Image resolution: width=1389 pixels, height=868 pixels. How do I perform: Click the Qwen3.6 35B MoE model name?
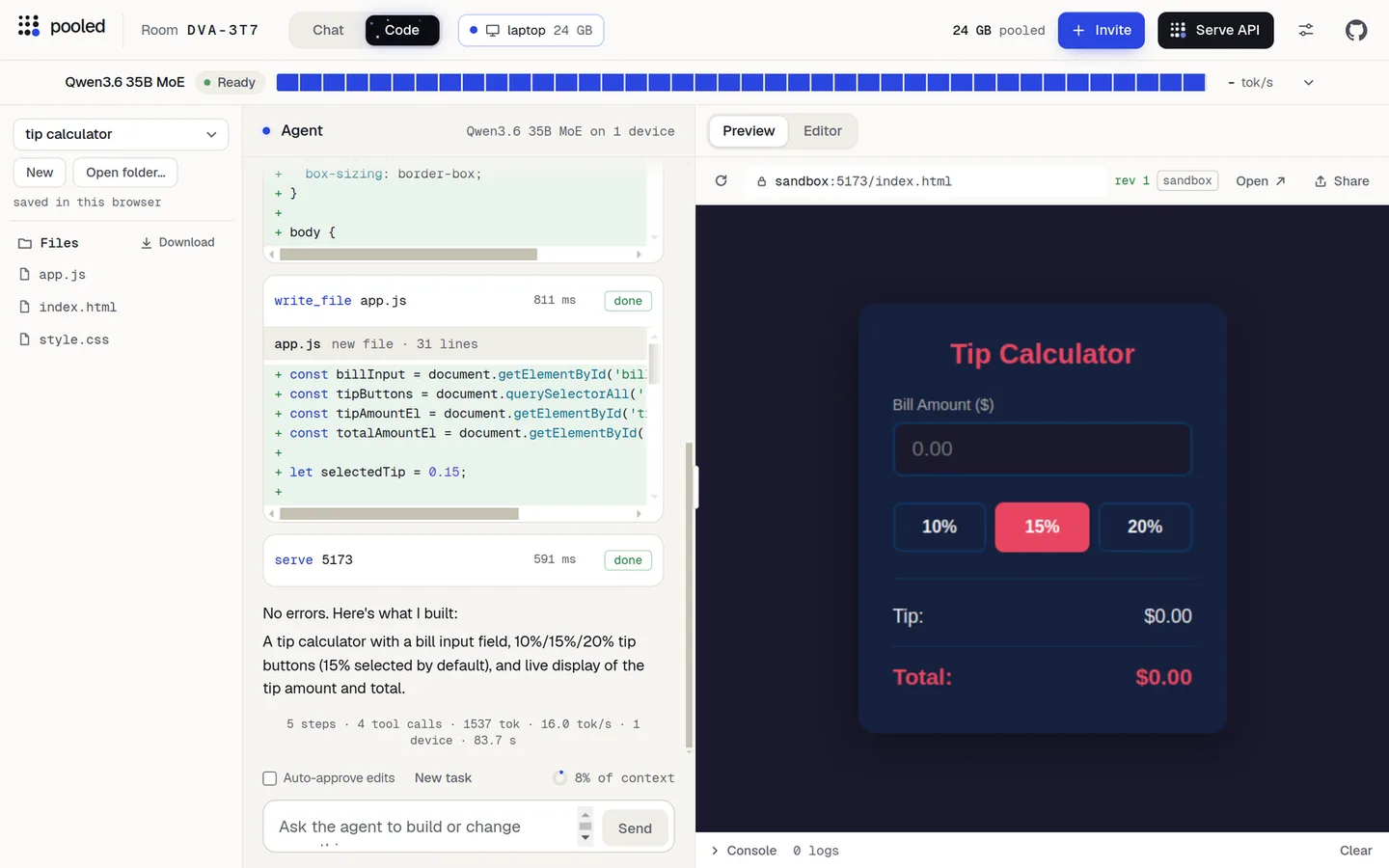click(124, 82)
